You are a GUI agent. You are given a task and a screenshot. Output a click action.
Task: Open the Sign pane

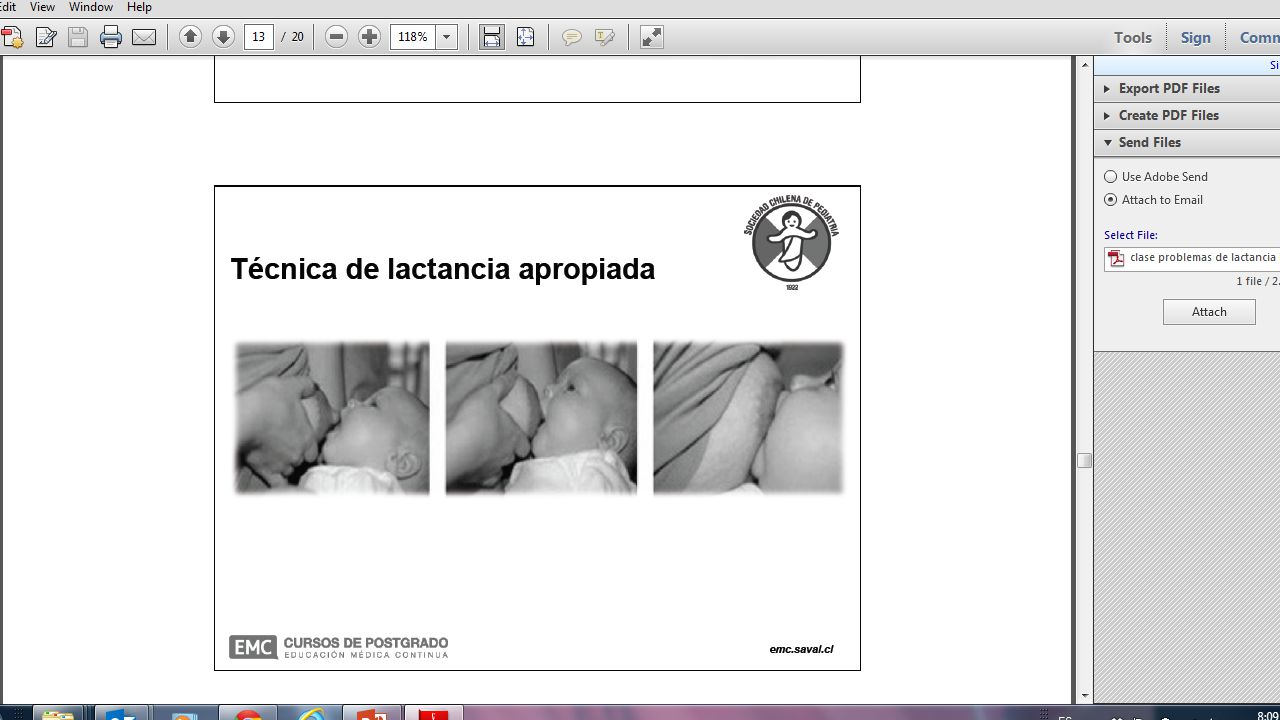1195,37
